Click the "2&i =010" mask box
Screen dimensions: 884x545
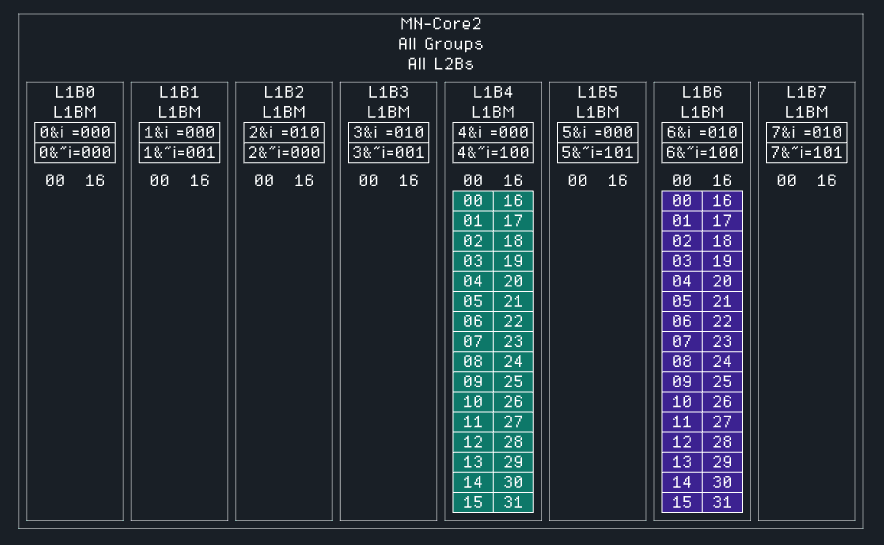pos(284,132)
